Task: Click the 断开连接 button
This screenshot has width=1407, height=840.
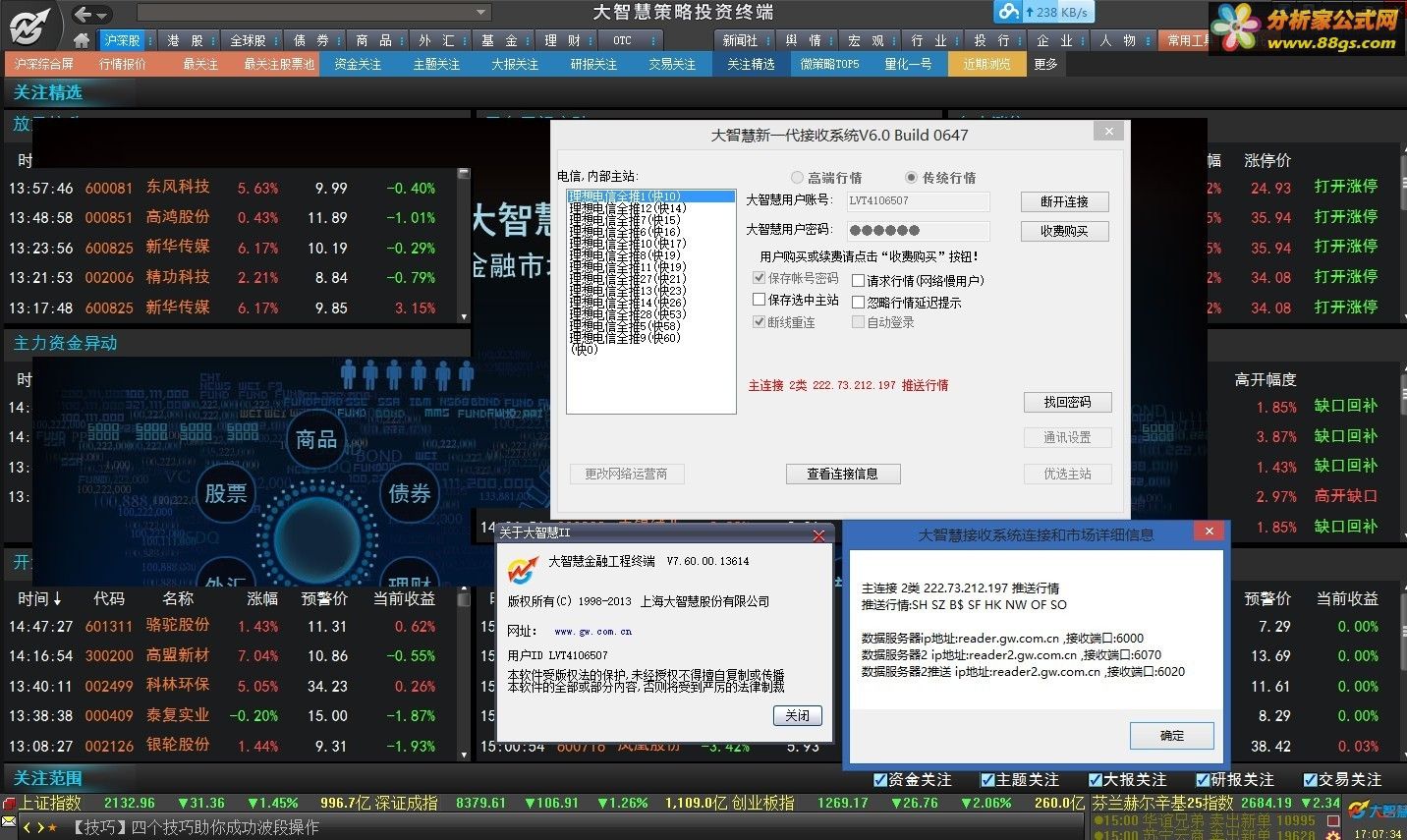Action: click(1065, 201)
